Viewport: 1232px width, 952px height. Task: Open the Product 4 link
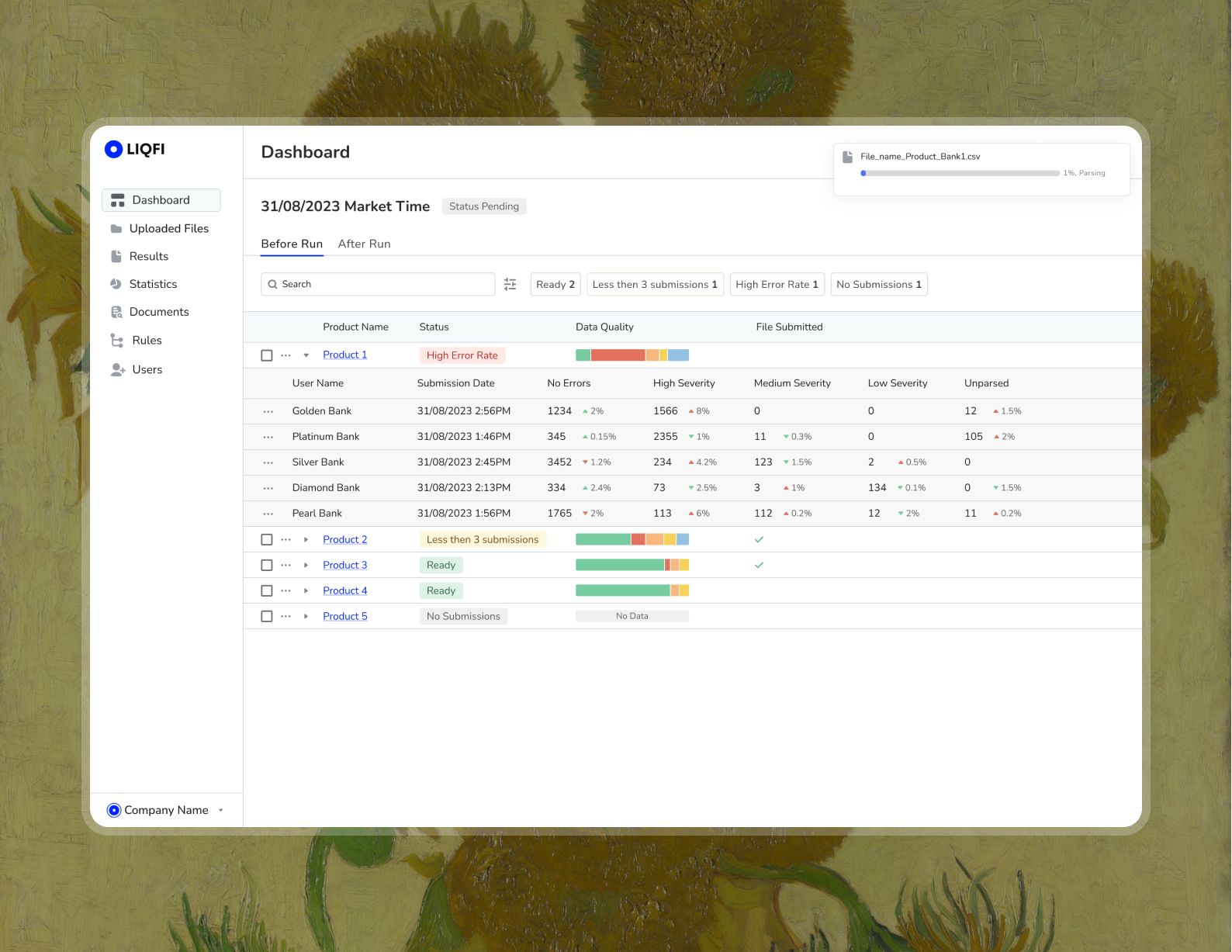344,591
